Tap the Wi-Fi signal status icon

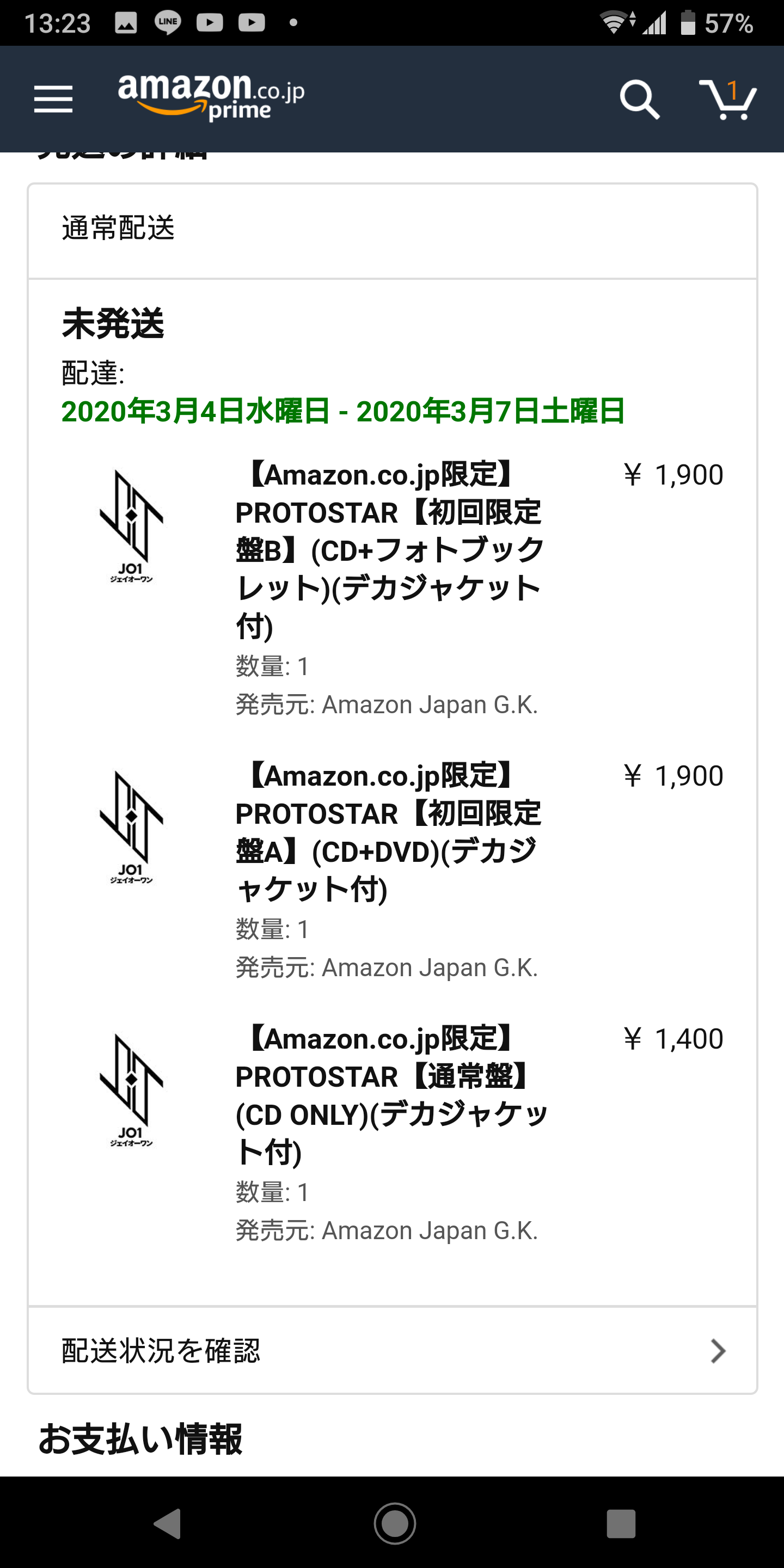coord(616,23)
